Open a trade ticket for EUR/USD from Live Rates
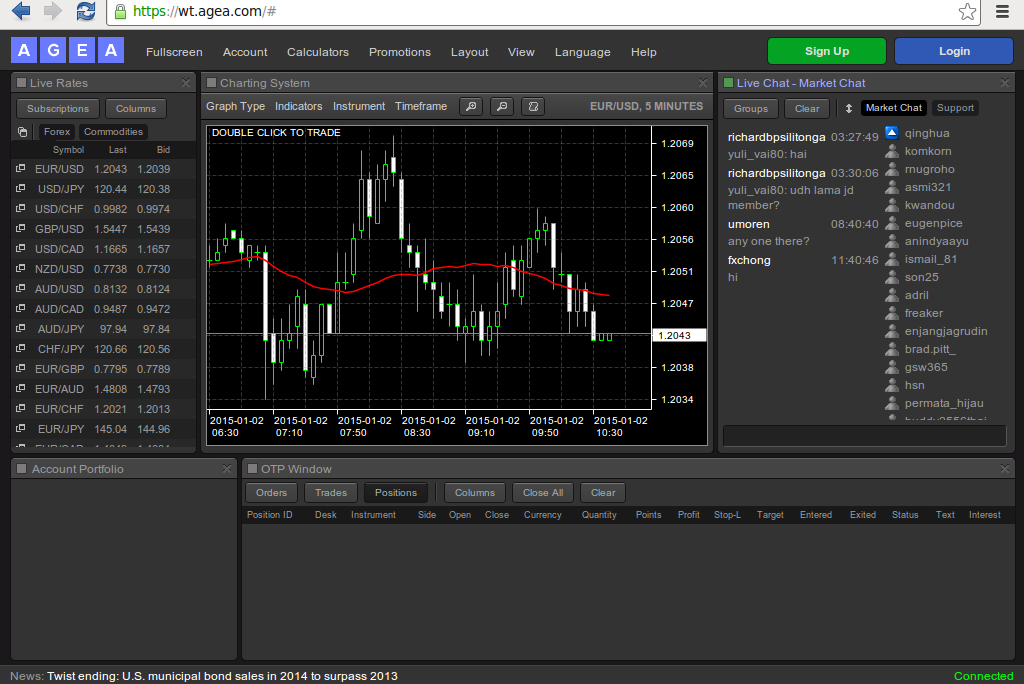The image size is (1024, 684). pos(20,169)
